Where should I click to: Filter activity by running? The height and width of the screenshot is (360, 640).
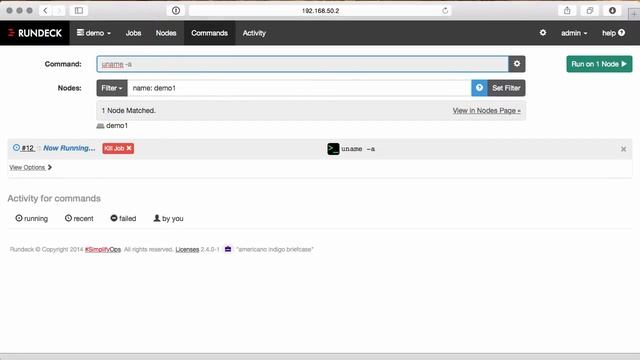pos(31,218)
